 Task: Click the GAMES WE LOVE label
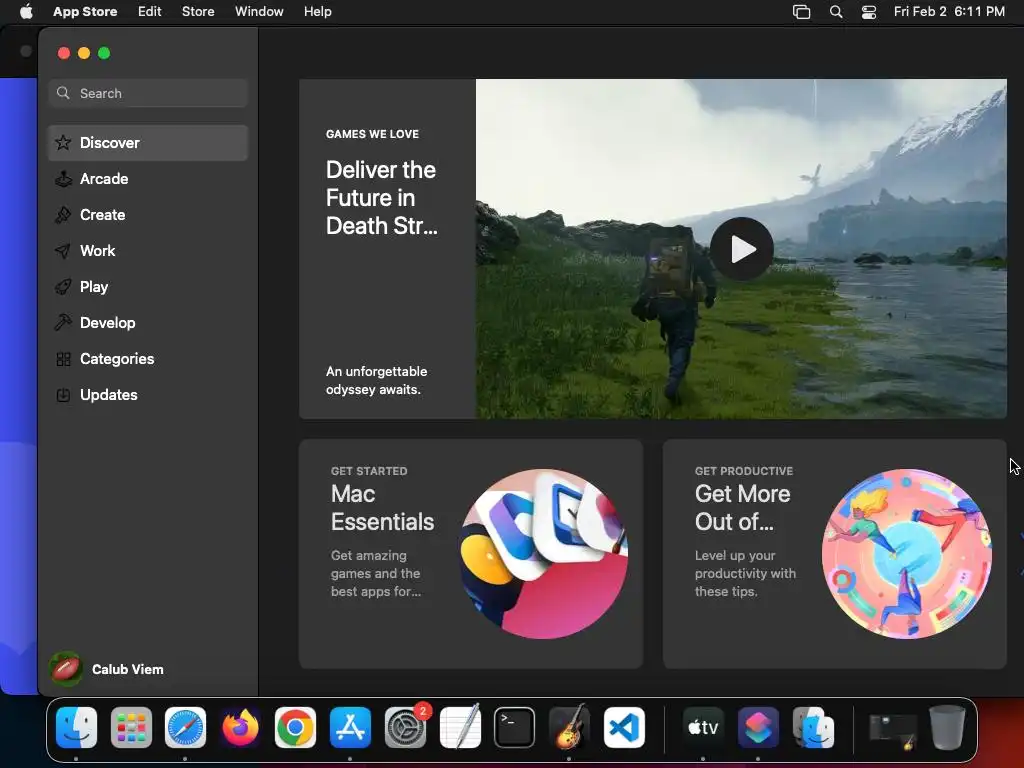pos(372,134)
